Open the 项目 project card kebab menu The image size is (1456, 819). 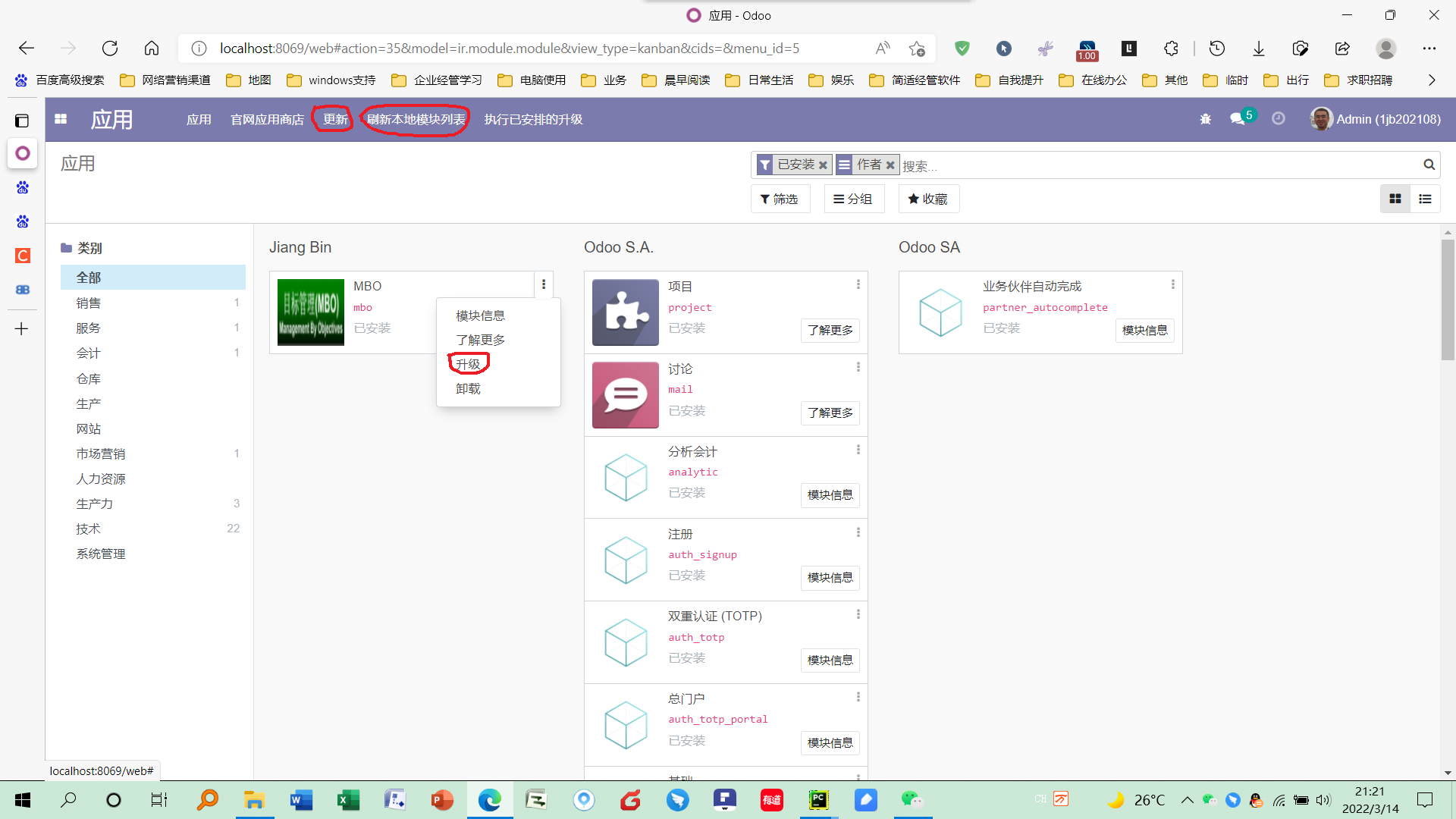pos(858,284)
